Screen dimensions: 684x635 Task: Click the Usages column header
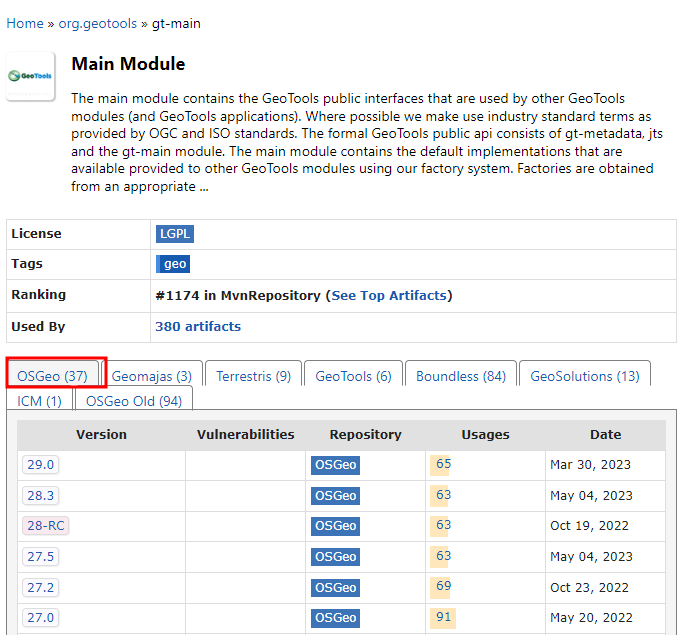[x=486, y=434]
